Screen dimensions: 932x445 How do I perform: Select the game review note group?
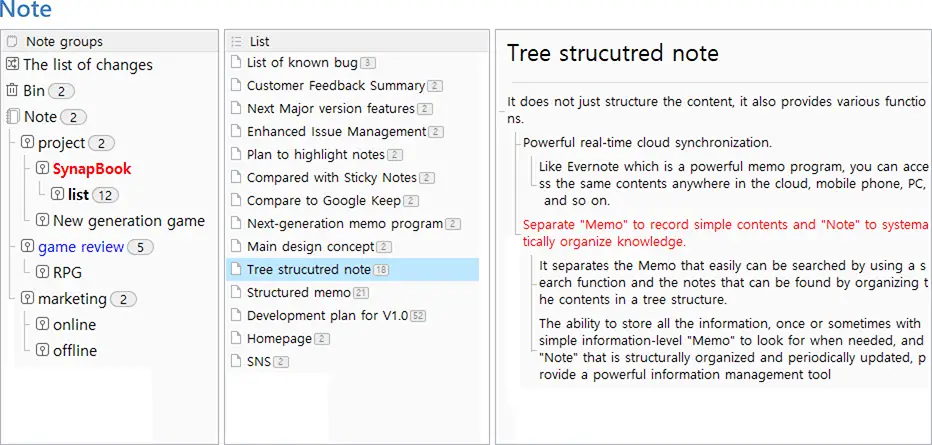click(81, 247)
